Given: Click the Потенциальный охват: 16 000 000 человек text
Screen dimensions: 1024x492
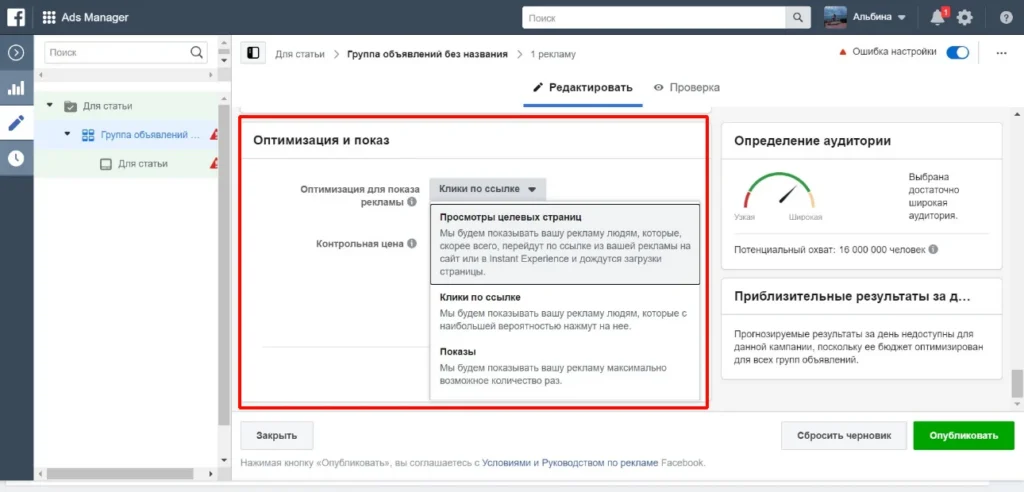Looking at the screenshot, I should [x=829, y=250].
